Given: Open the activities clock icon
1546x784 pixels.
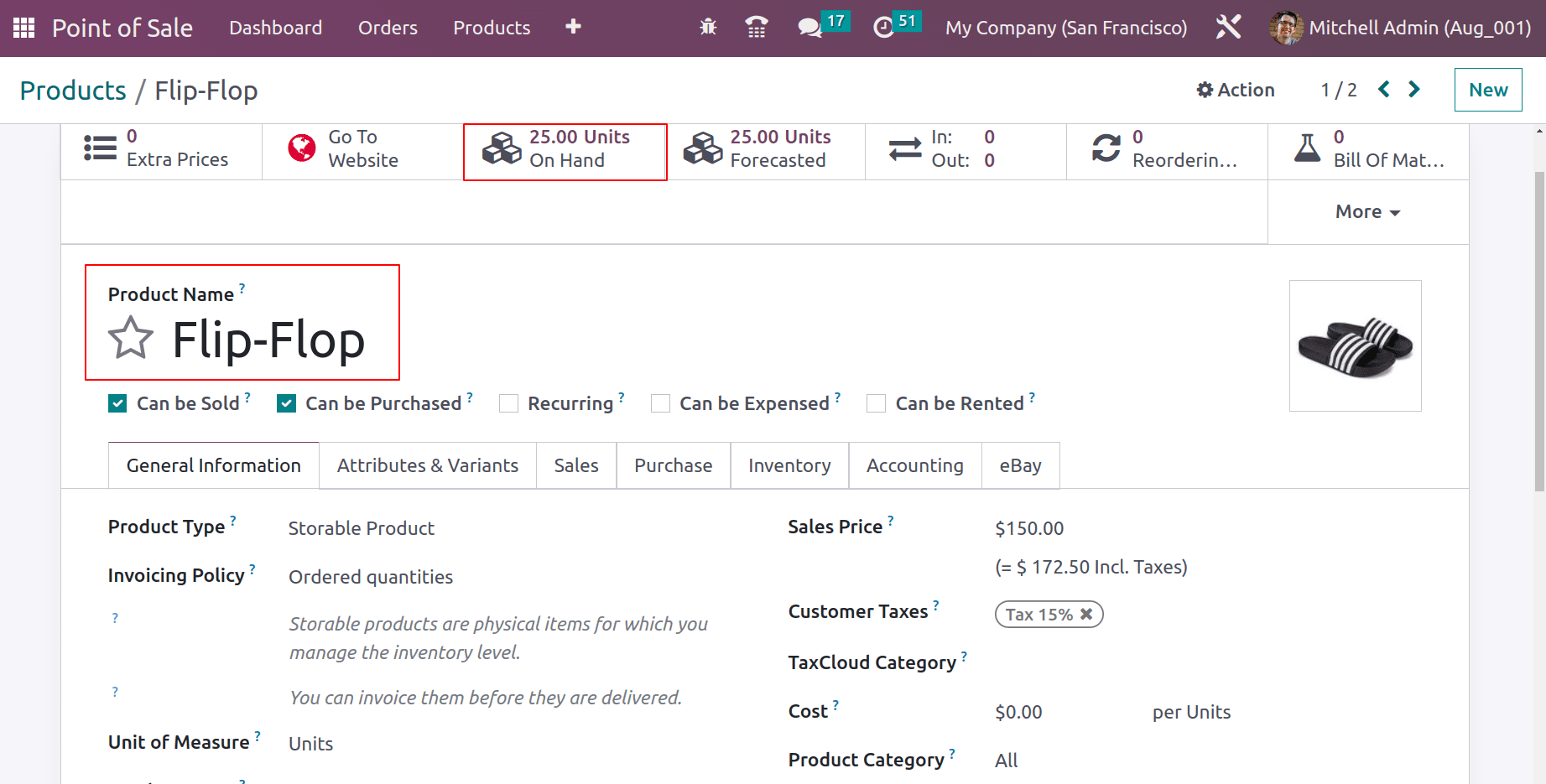Looking at the screenshot, I should click(x=883, y=28).
